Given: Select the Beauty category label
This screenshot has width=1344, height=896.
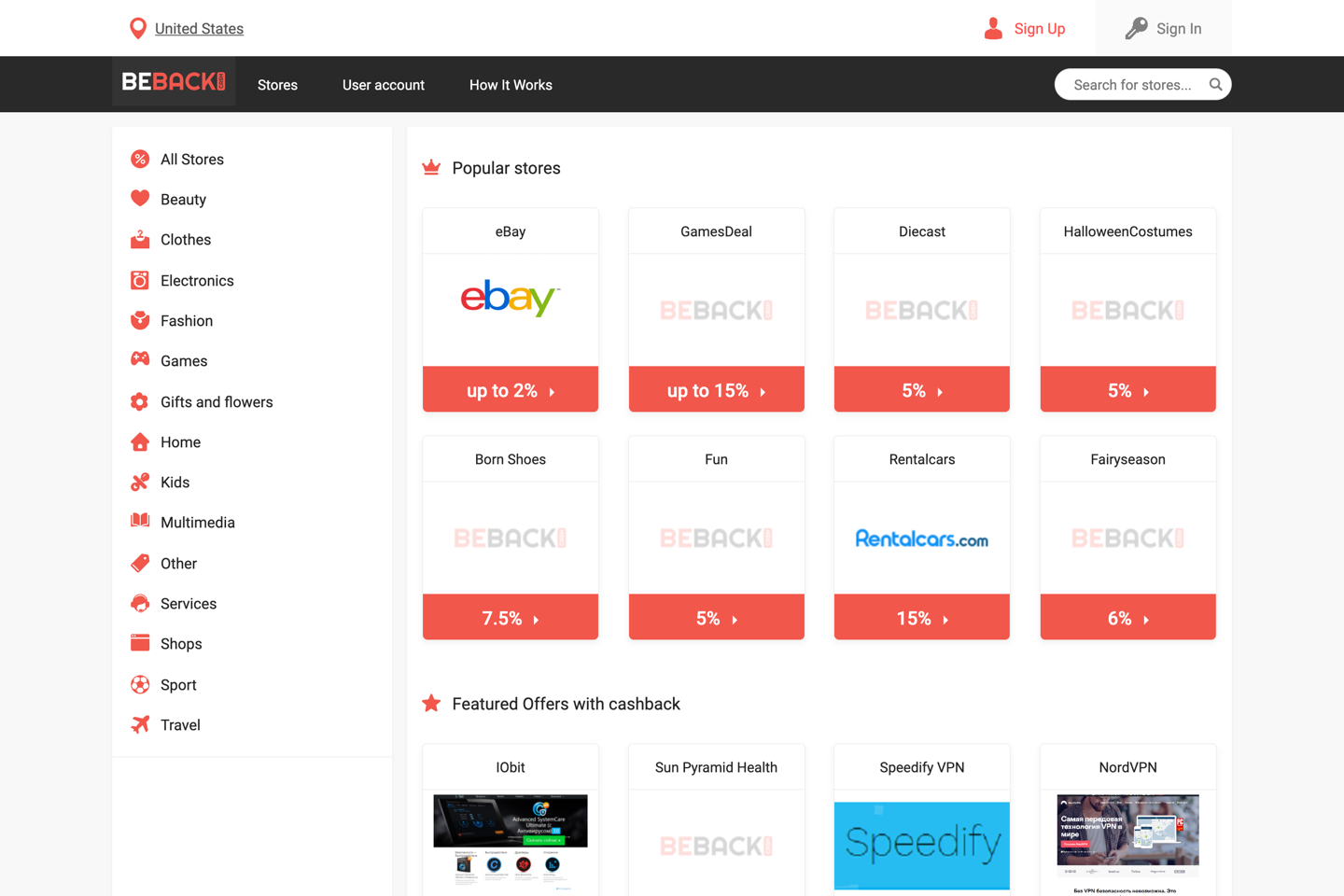Looking at the screenshot, I should coord(183,200).
